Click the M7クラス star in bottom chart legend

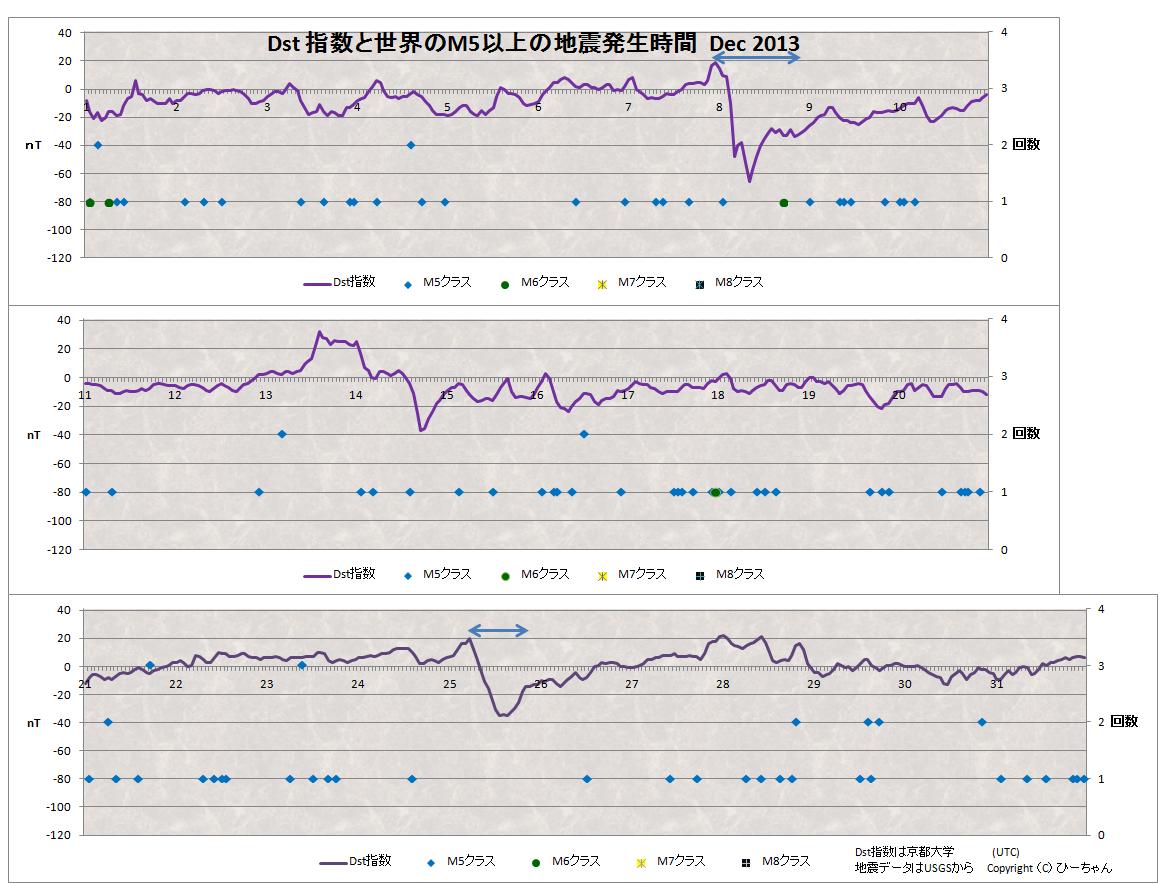click(641, 862)
